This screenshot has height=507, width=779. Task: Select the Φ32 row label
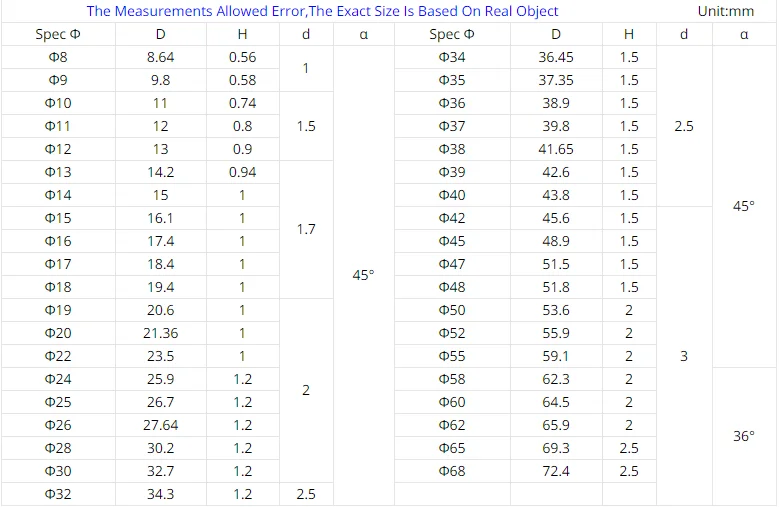pos(58,494)
